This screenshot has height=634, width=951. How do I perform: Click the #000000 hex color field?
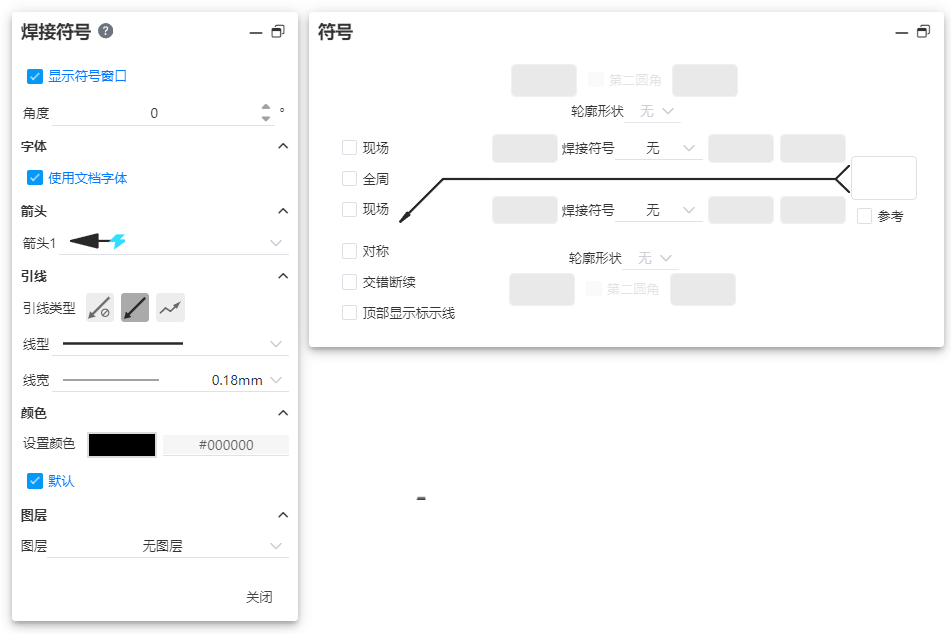pyautogui.click(x=226, y=445)
